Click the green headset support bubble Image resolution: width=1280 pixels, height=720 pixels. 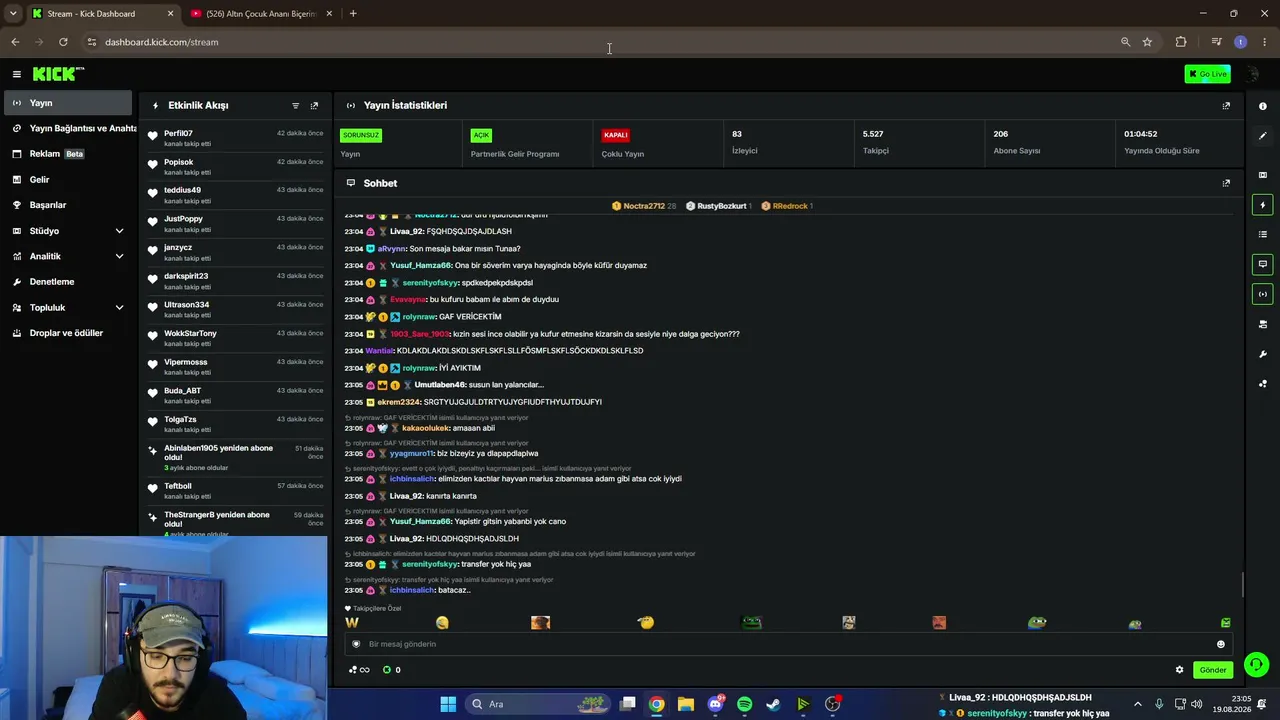[x=1257, y=664]
